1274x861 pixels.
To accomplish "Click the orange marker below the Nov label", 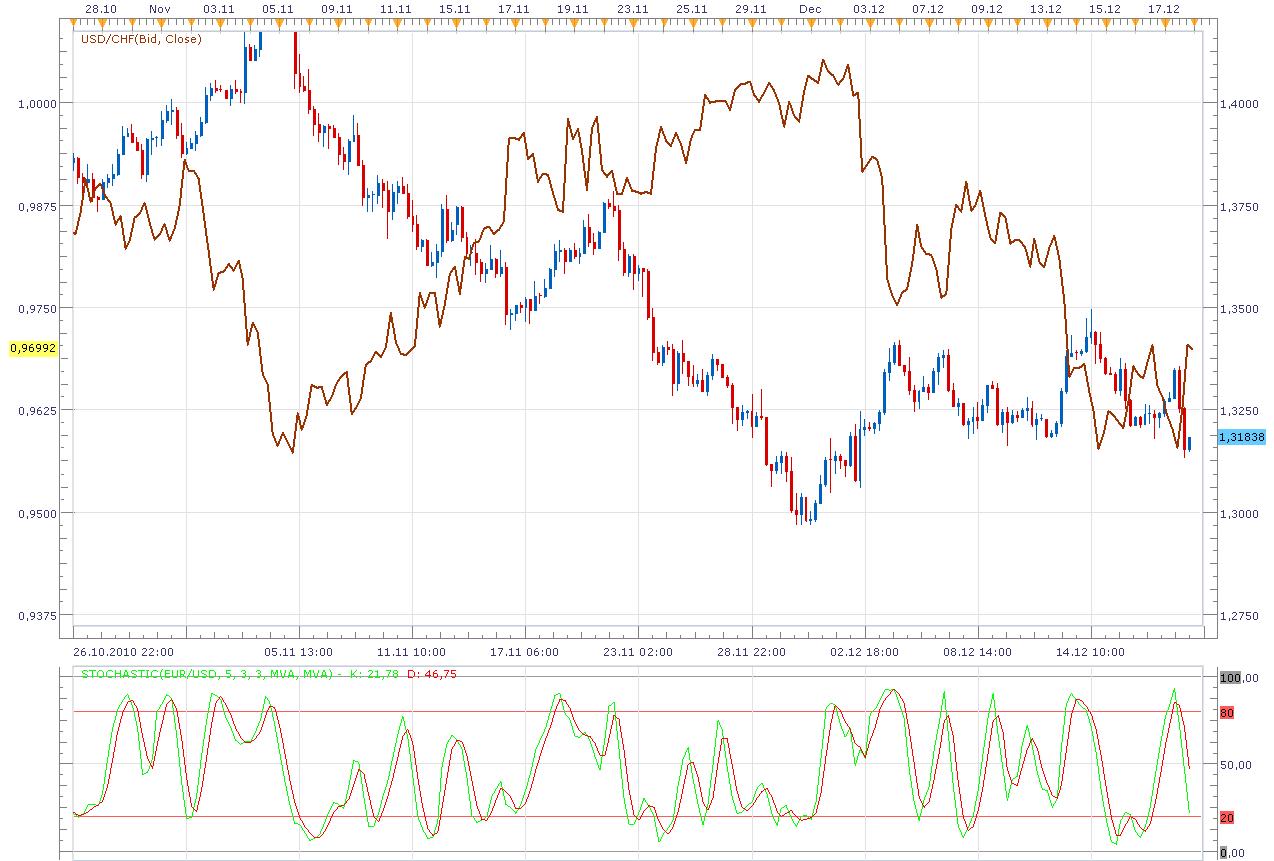I will click(159, 21).
